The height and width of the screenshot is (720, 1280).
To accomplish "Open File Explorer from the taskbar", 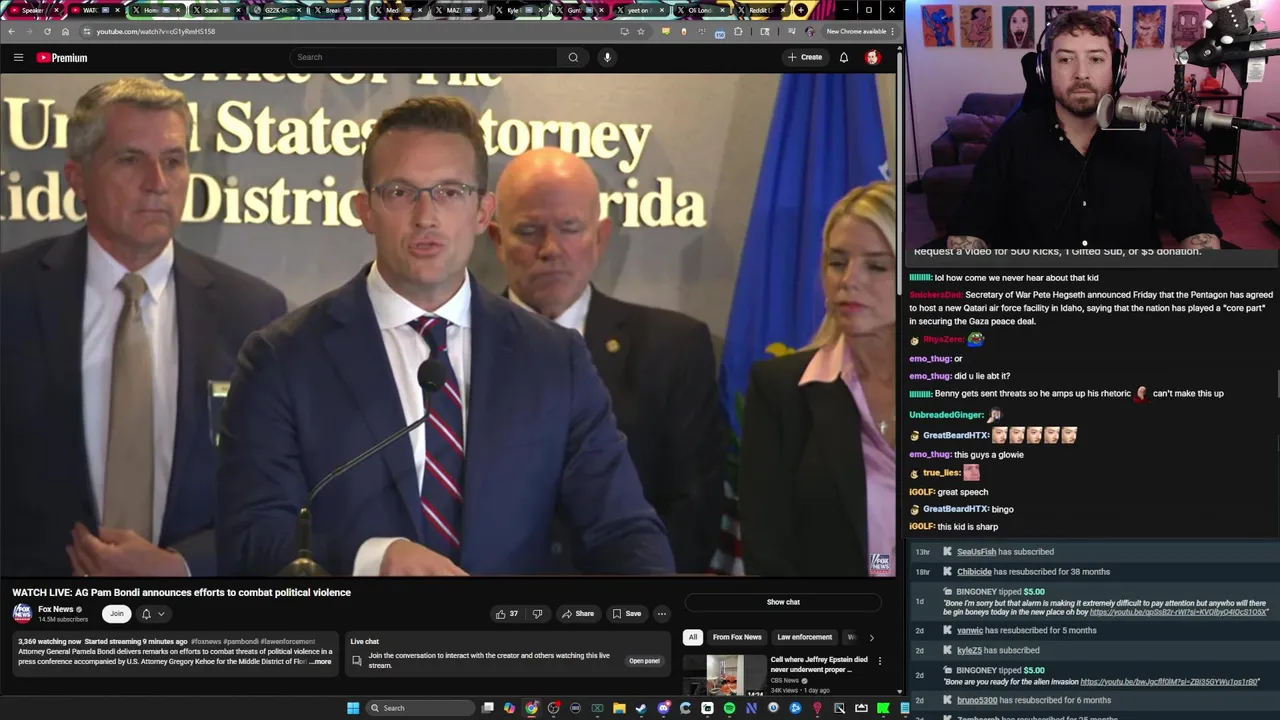I will click(x=619, y=708).
